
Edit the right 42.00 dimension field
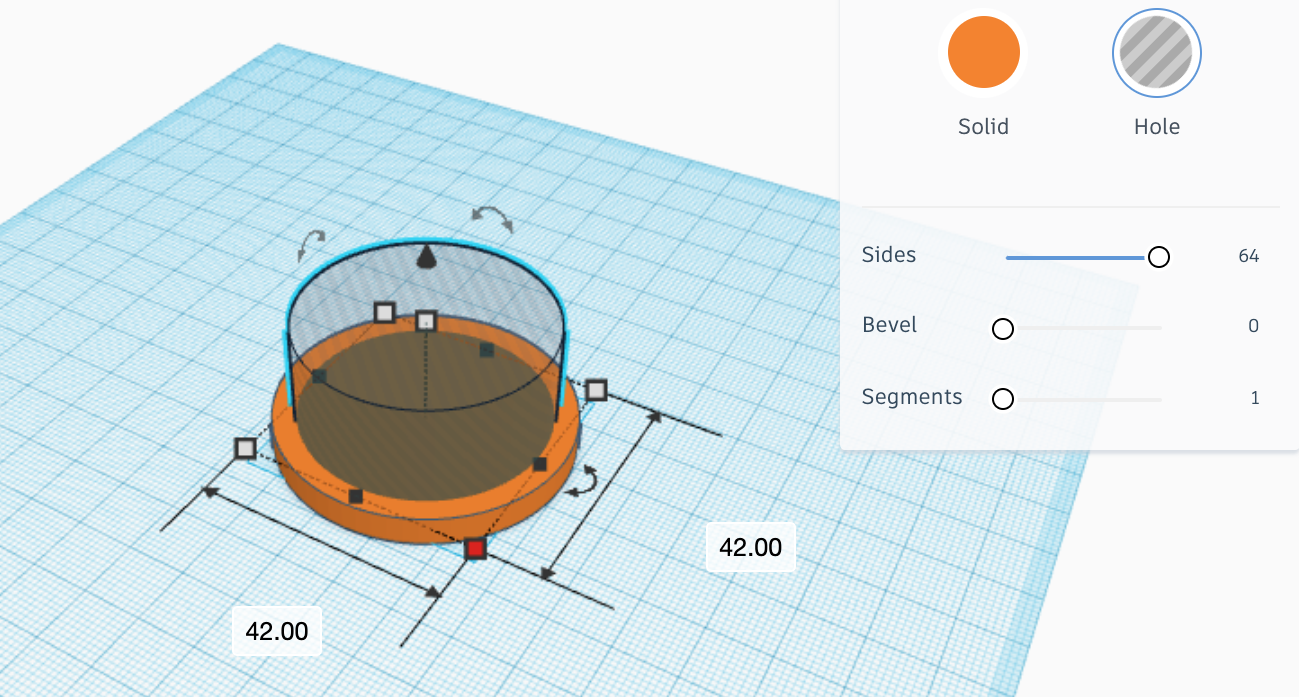(x=750, y=548)
